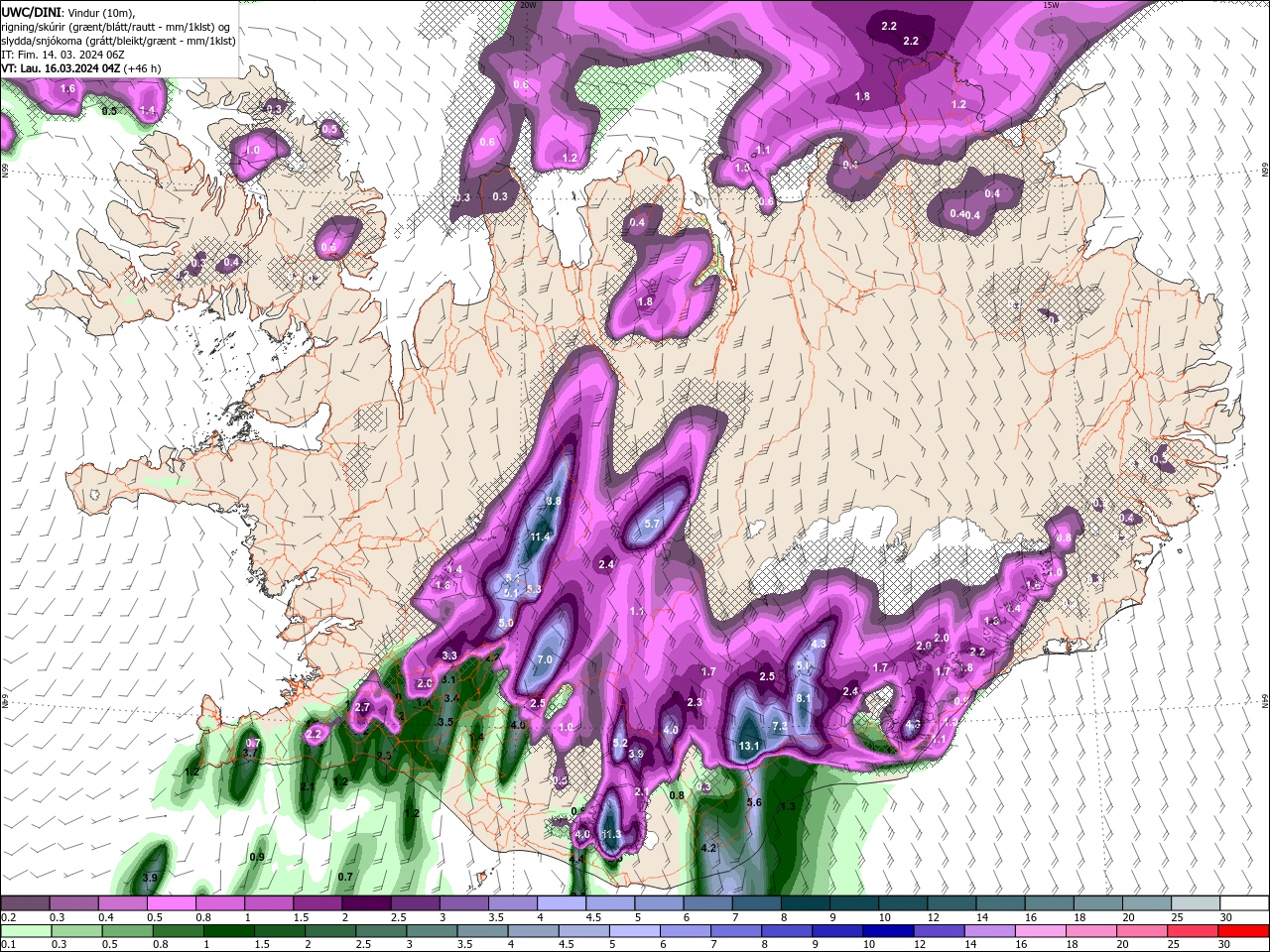Click the 0.2 label on the snow scale
This screenshot has width=1270, height=952.
click(x=8, y=917)
